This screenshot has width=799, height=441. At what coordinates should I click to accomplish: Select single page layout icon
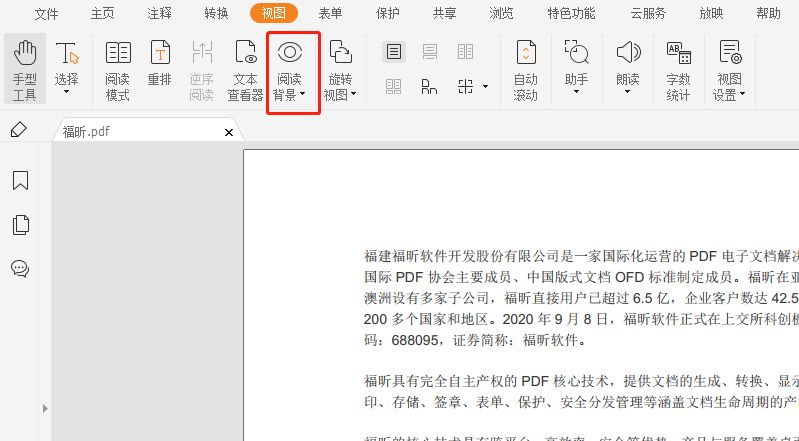click(x=394, y=52)
